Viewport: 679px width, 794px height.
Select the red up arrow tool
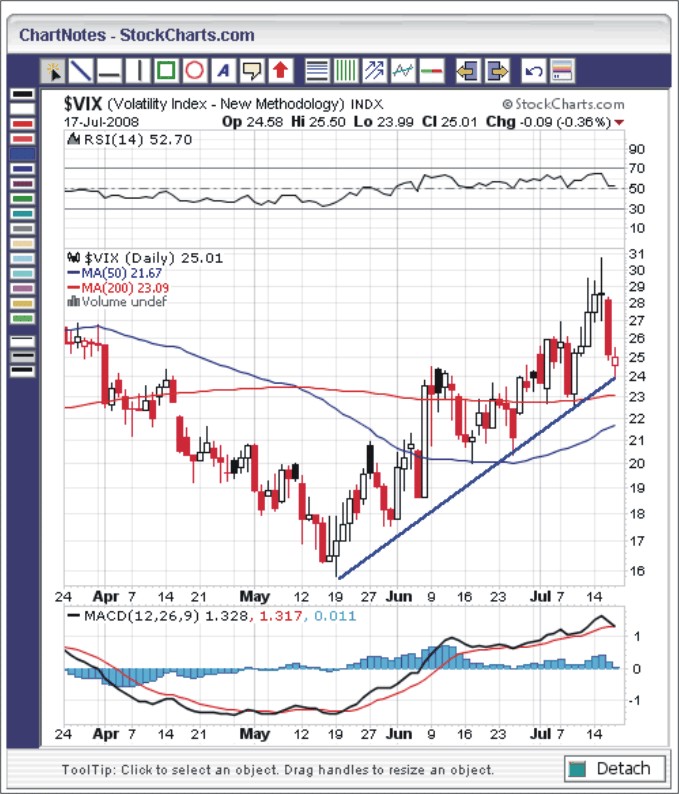[280, 71]
